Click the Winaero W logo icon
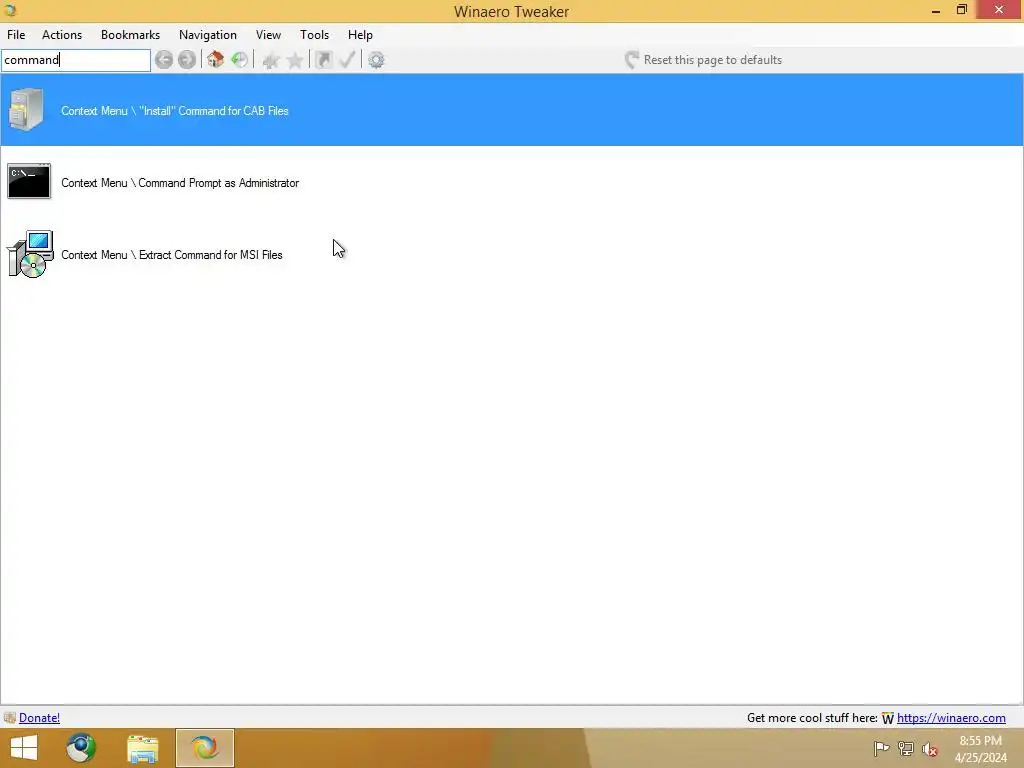 (x=888, y=718)
